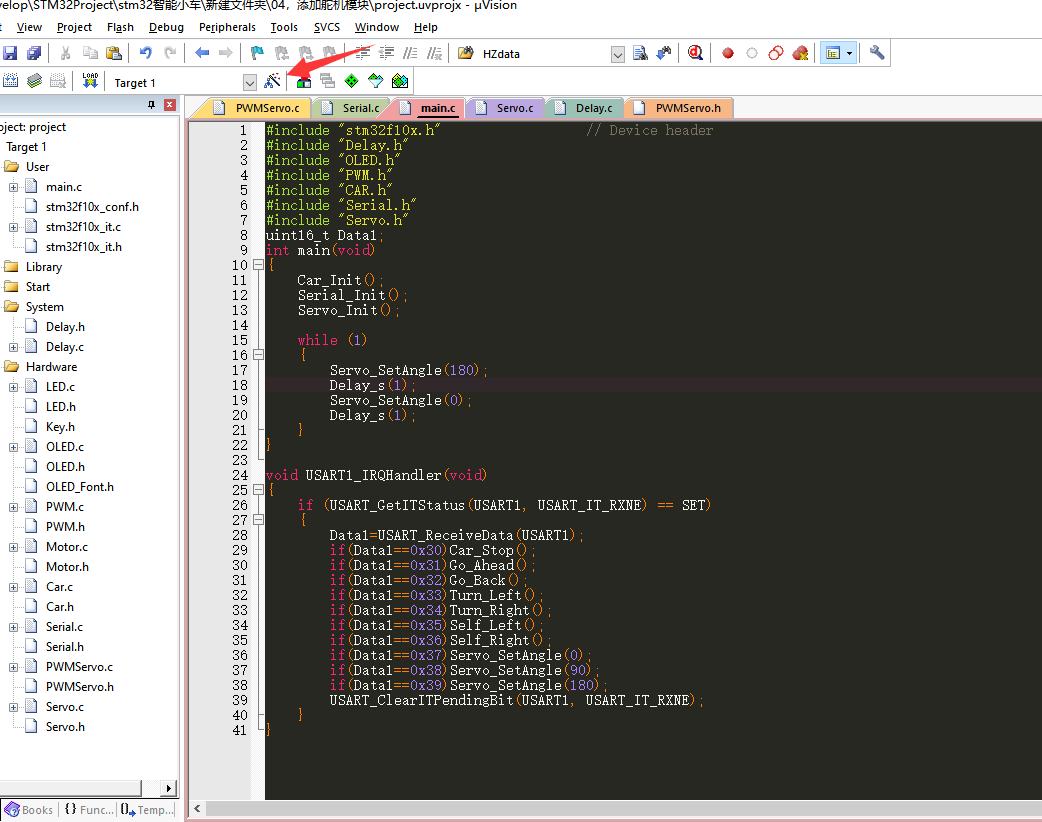The height and width of the screenshot is (822, 1042).
Task: Click the project panel scroll right arrow
Action: [167, 788]
